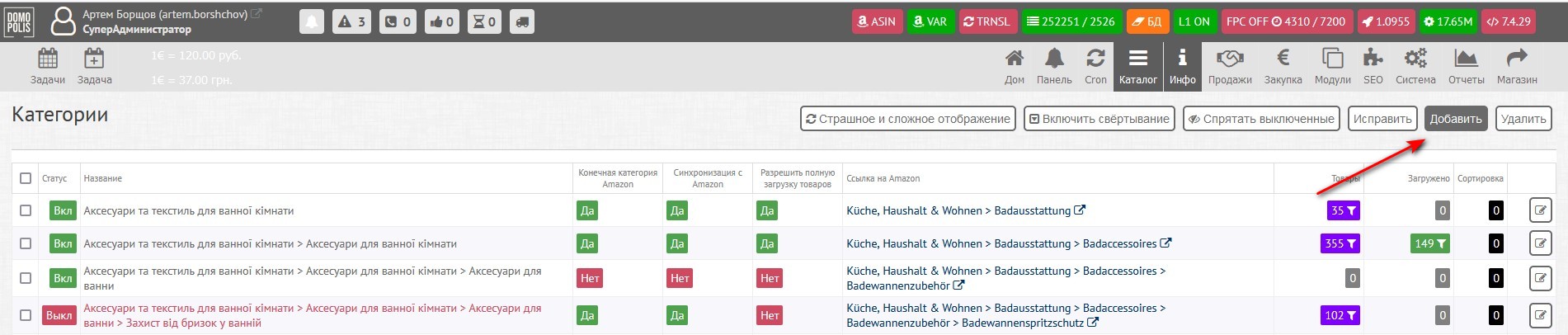Create new task via Задача icon

[x=95, y=66]
